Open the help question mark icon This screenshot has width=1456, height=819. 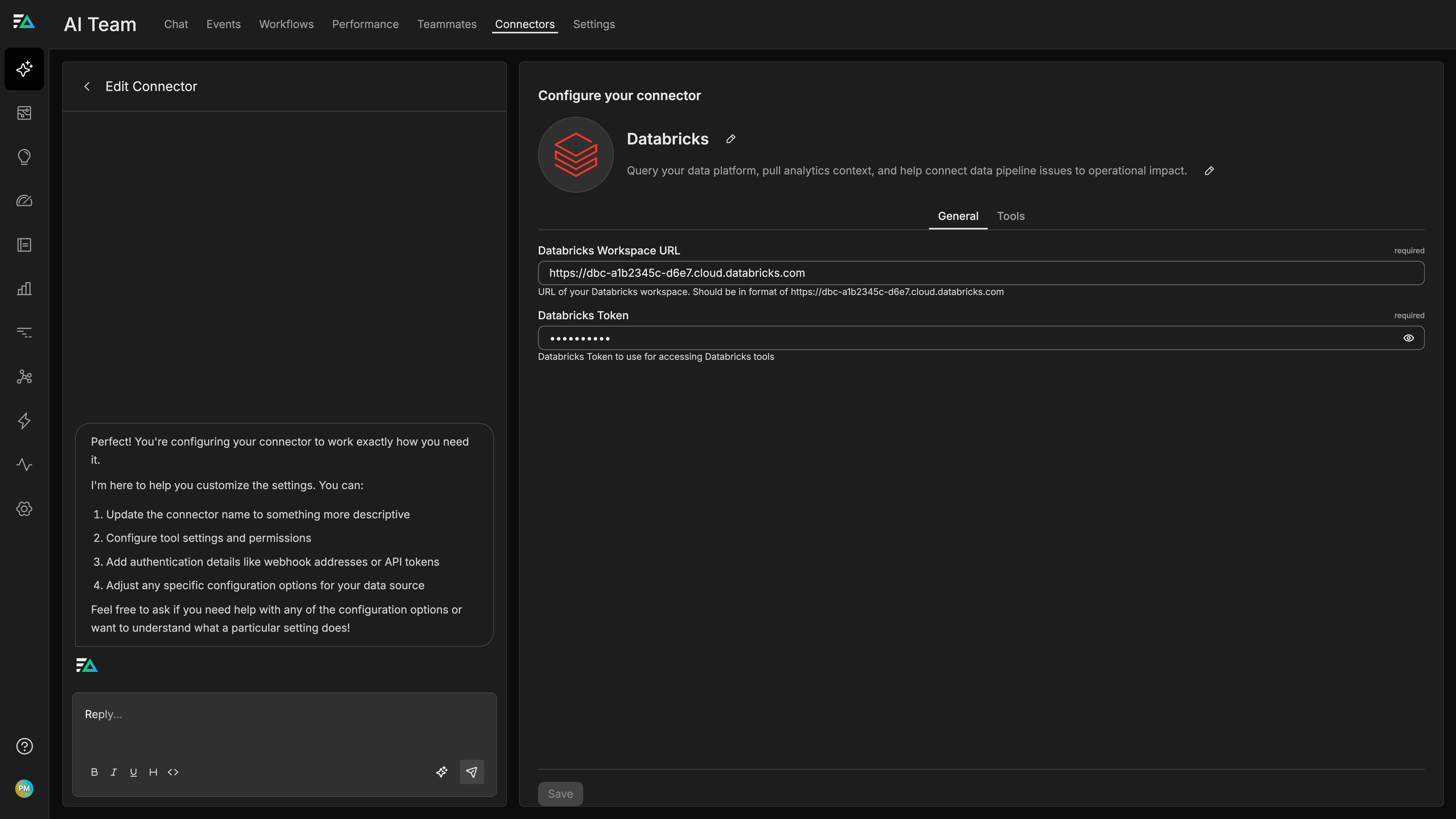24,746
